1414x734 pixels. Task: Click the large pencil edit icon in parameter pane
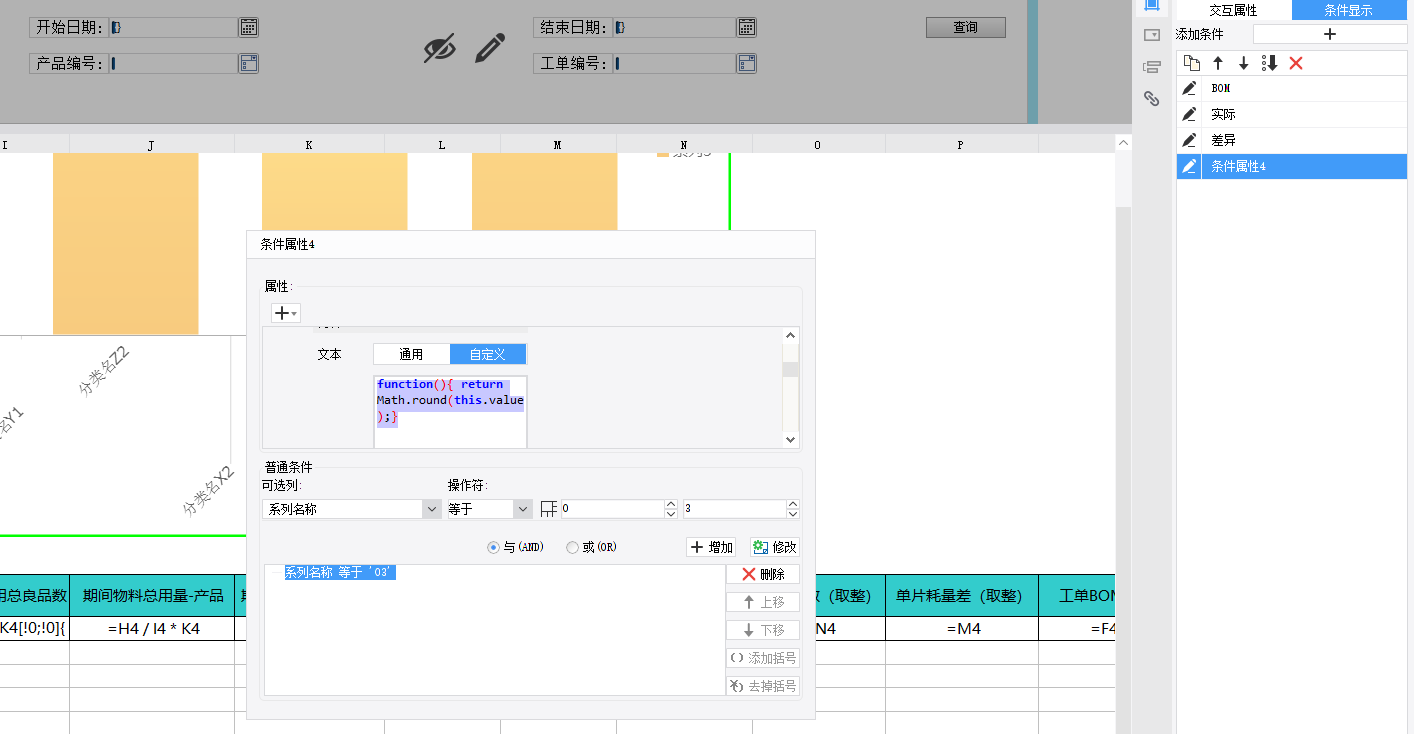(x=490, y=47)
